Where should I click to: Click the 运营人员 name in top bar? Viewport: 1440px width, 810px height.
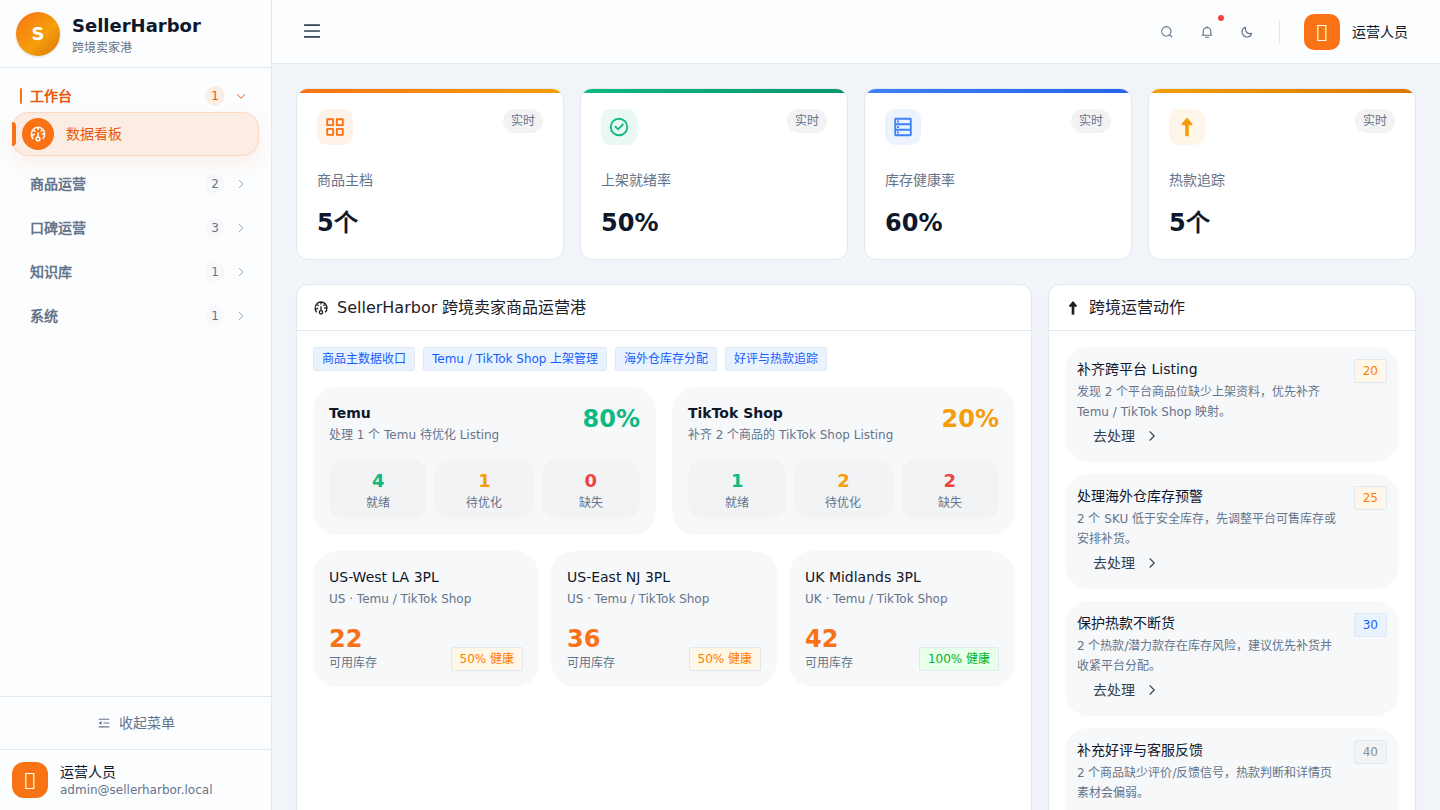1380,32
